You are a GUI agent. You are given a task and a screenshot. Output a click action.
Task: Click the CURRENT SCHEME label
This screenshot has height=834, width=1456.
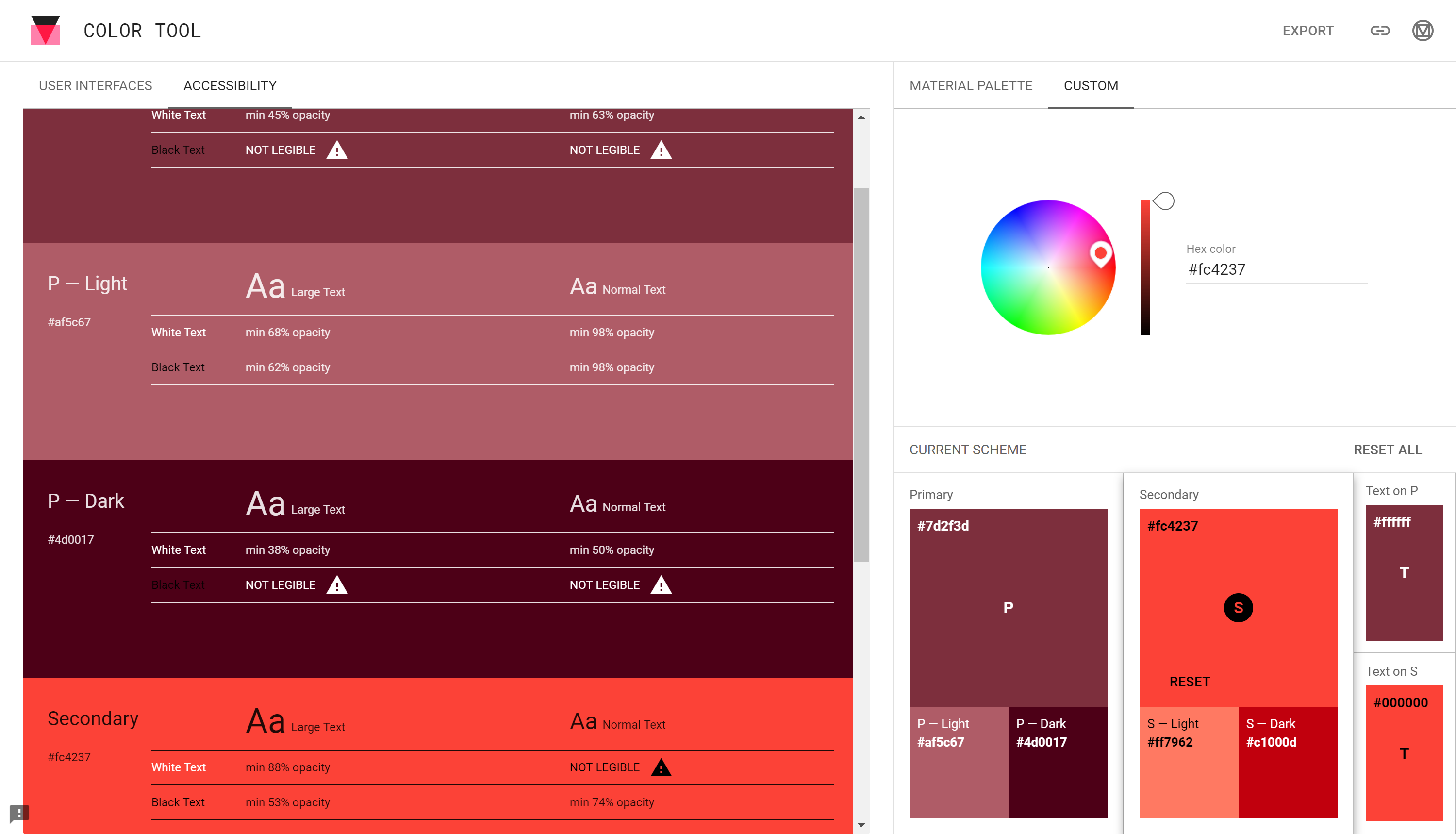coord(968,450)
